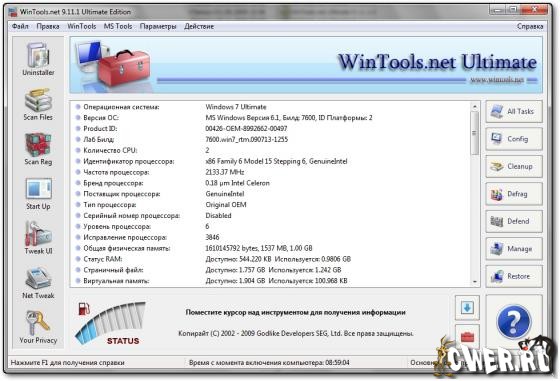Select the Операционная система row

click(271, 107)
